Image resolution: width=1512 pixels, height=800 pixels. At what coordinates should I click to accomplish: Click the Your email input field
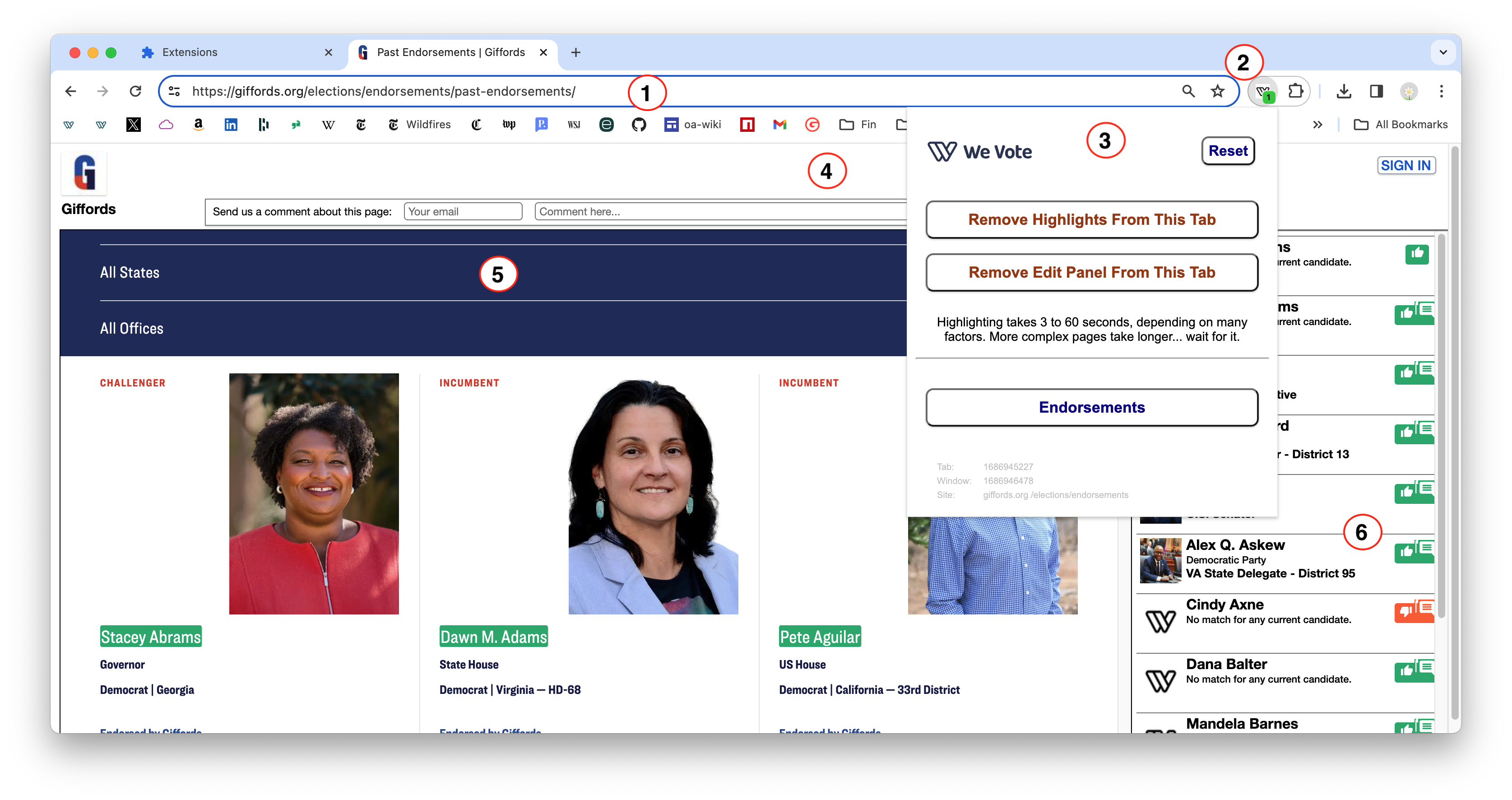tap(463, 211)
